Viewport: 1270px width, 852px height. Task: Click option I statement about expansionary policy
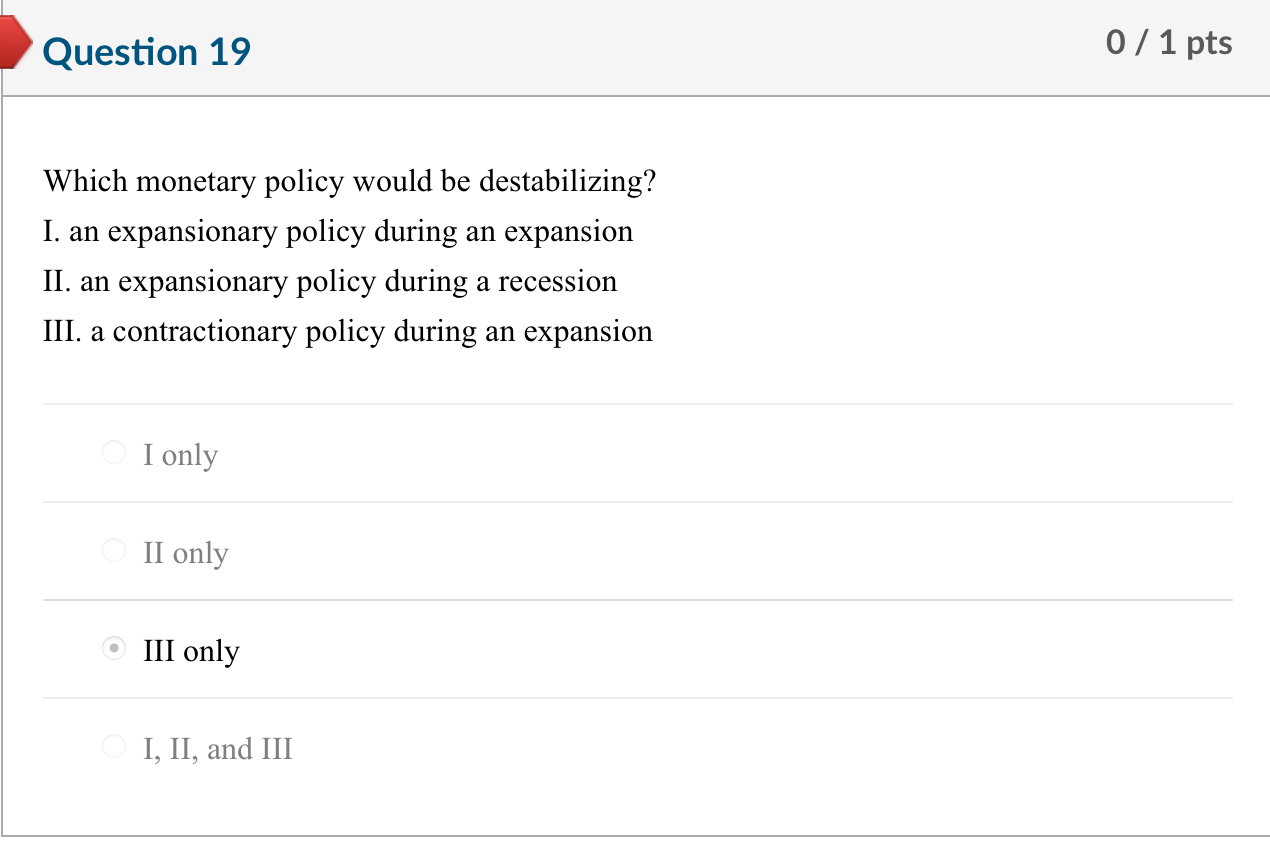338,231
